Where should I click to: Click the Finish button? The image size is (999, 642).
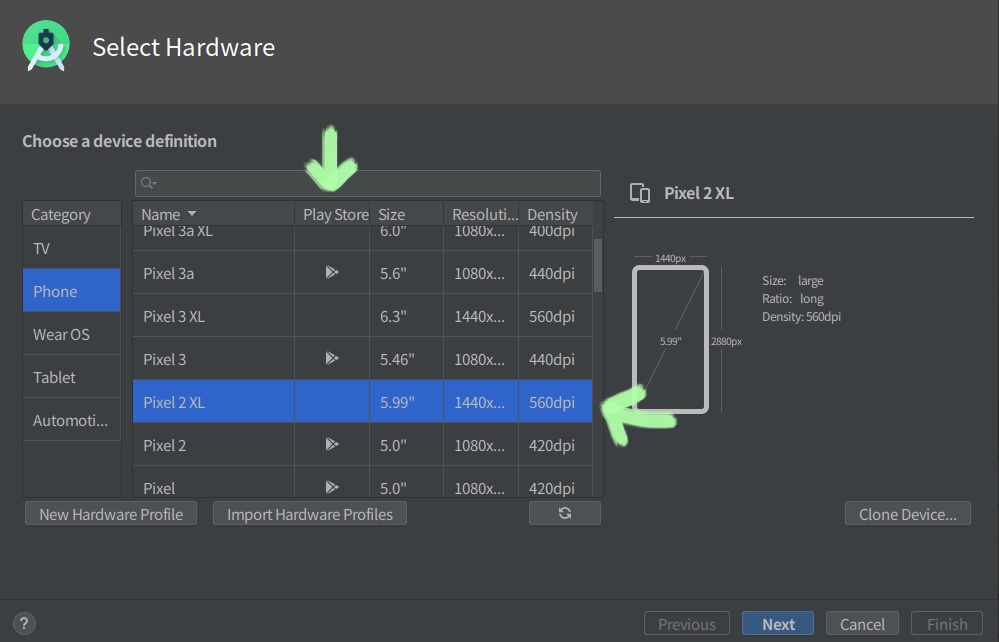[x=947, y=624]
